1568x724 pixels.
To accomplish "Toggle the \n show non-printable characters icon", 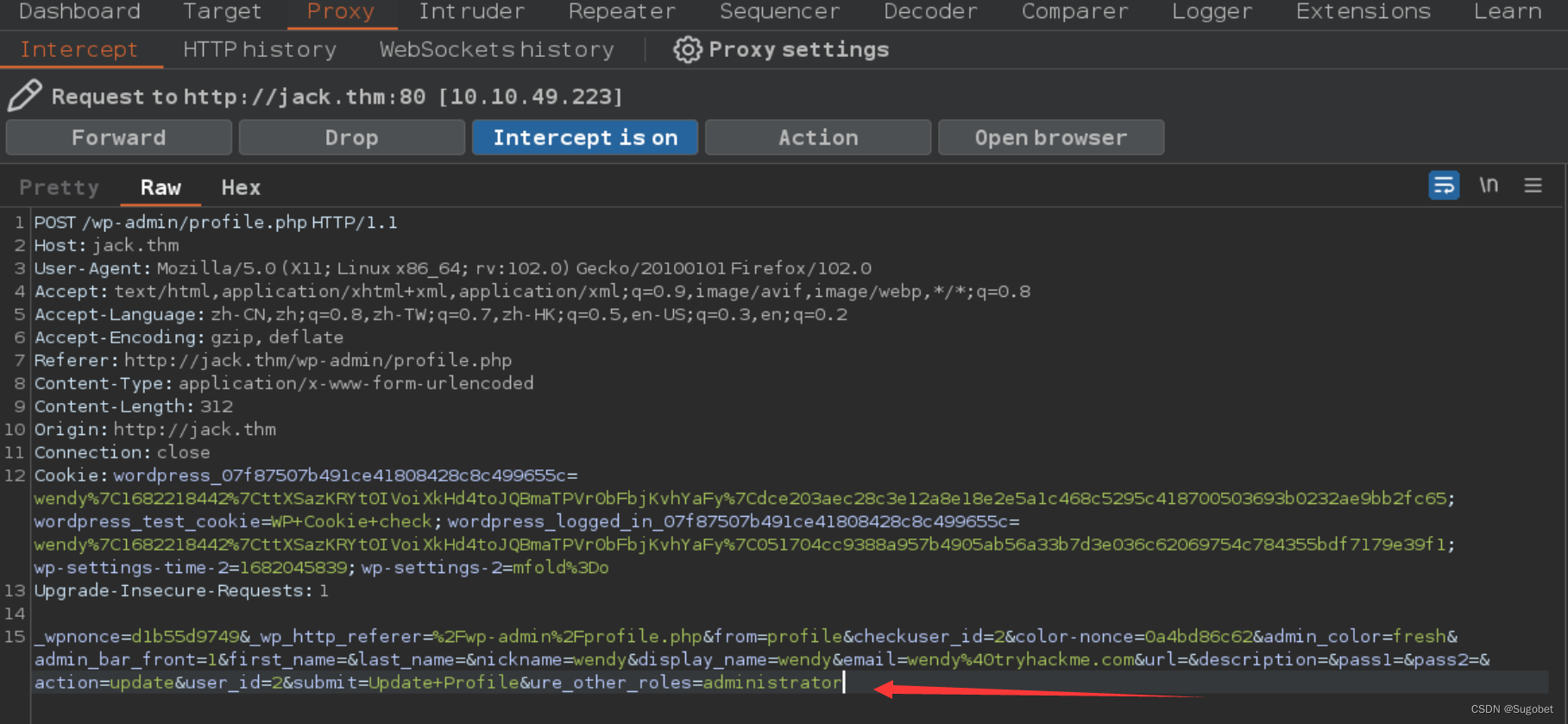I will tap(1489, 186).
